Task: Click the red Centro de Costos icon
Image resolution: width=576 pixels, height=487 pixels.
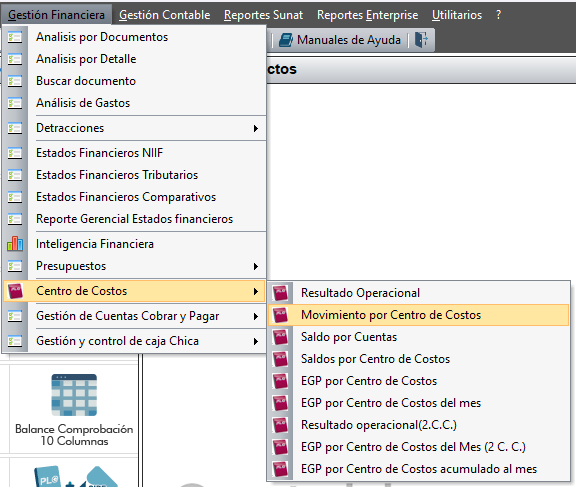Action: pyautogui.click(x=15, y=291)
